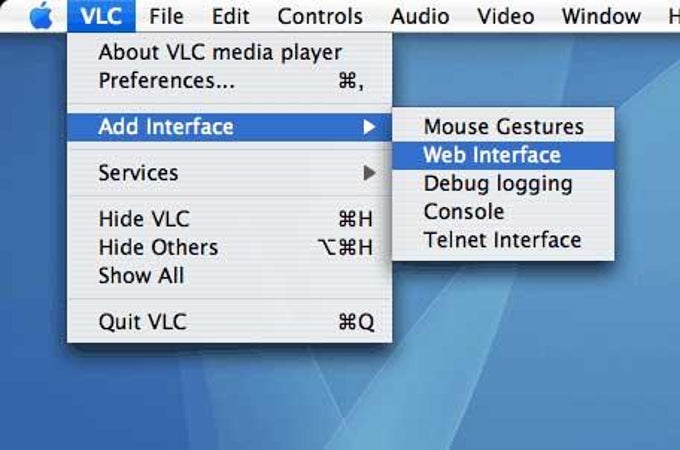This screenshot has height=450, width=680.
Task: Choose Show All menu item
Action: tap(229, 276)
